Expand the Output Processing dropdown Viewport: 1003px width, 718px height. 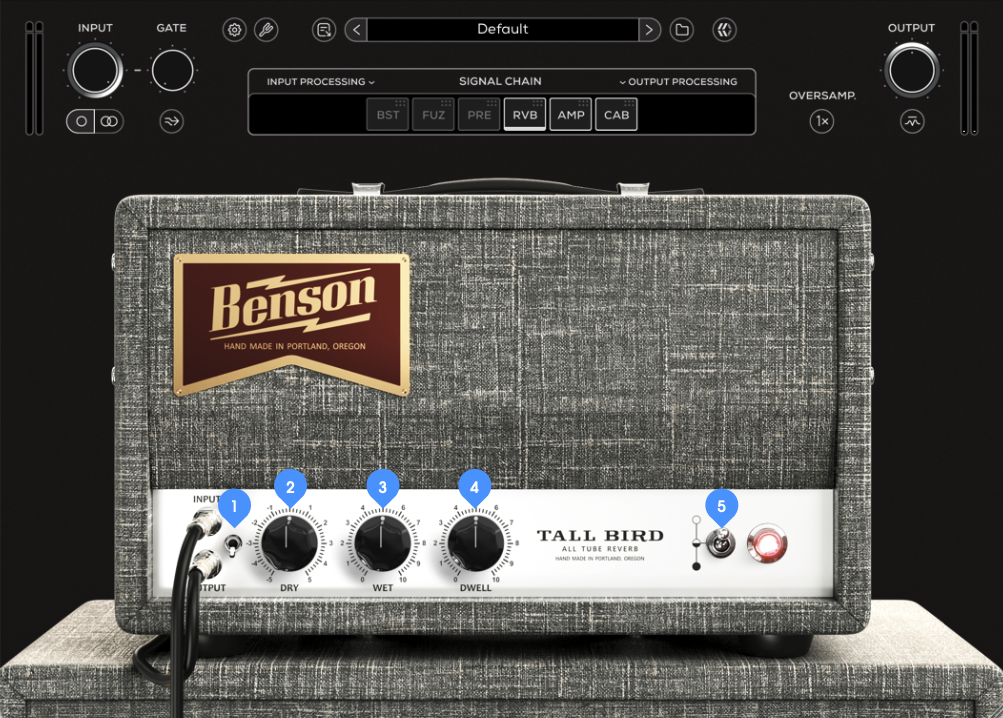(x=678, y=82)
